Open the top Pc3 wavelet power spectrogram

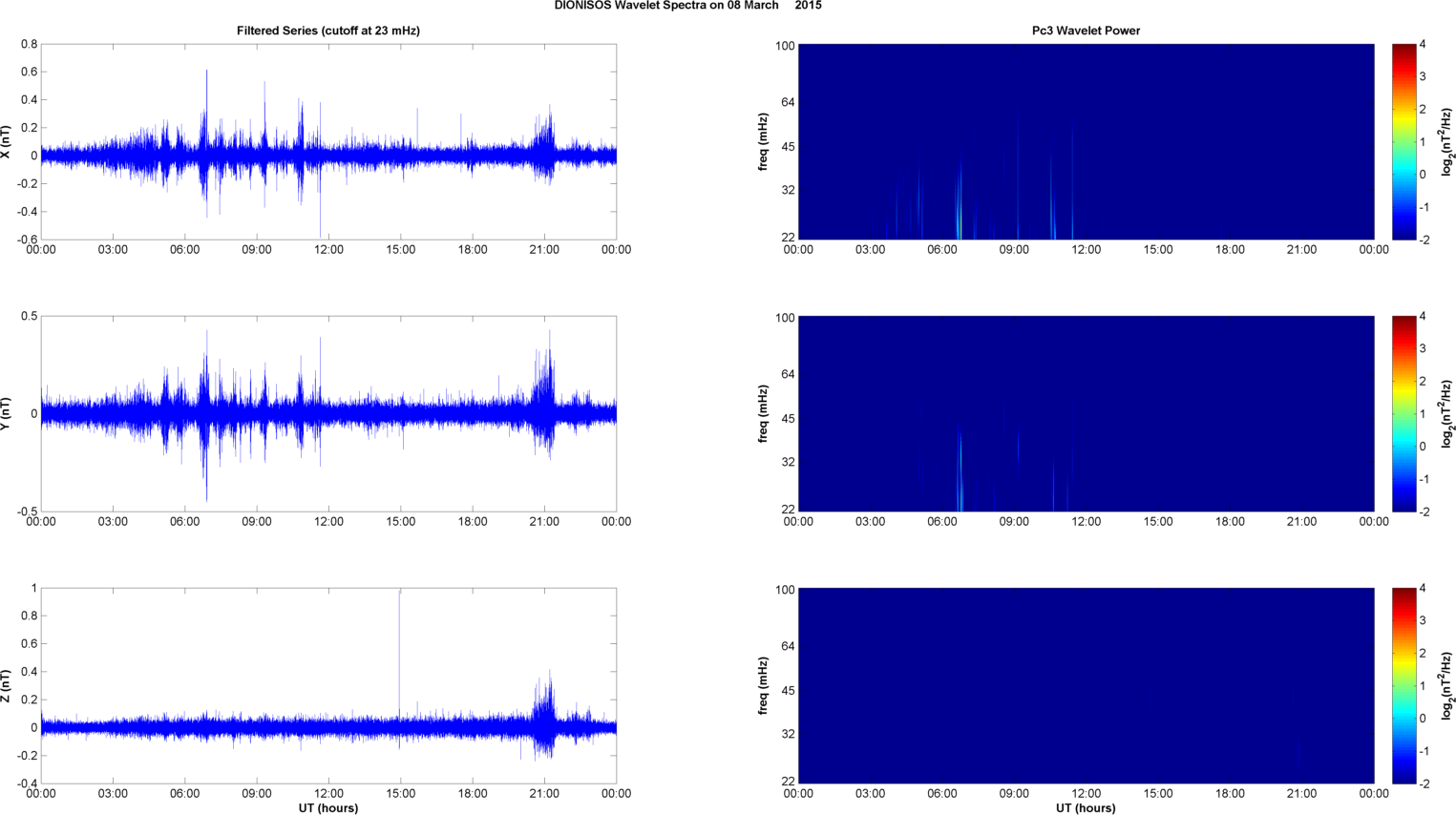pos(1086,141)
